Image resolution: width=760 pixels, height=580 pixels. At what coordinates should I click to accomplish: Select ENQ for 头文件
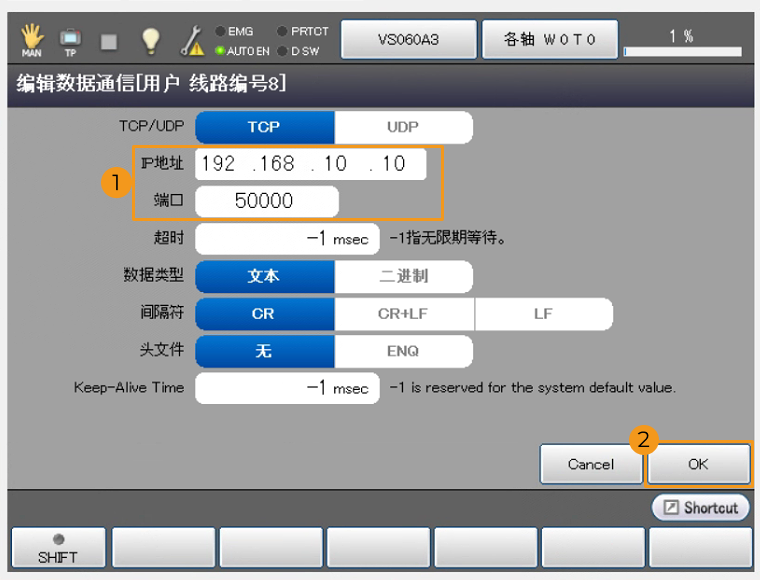click(x=403, y=351)
